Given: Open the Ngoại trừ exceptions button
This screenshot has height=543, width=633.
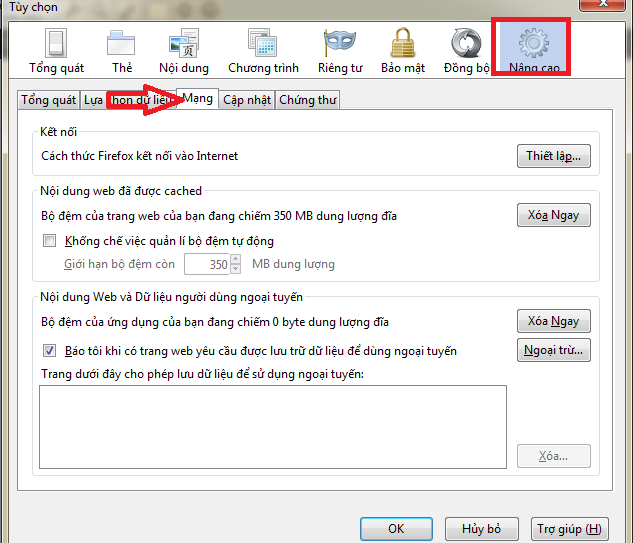Looking at the screenshot, I should (553, 350).
